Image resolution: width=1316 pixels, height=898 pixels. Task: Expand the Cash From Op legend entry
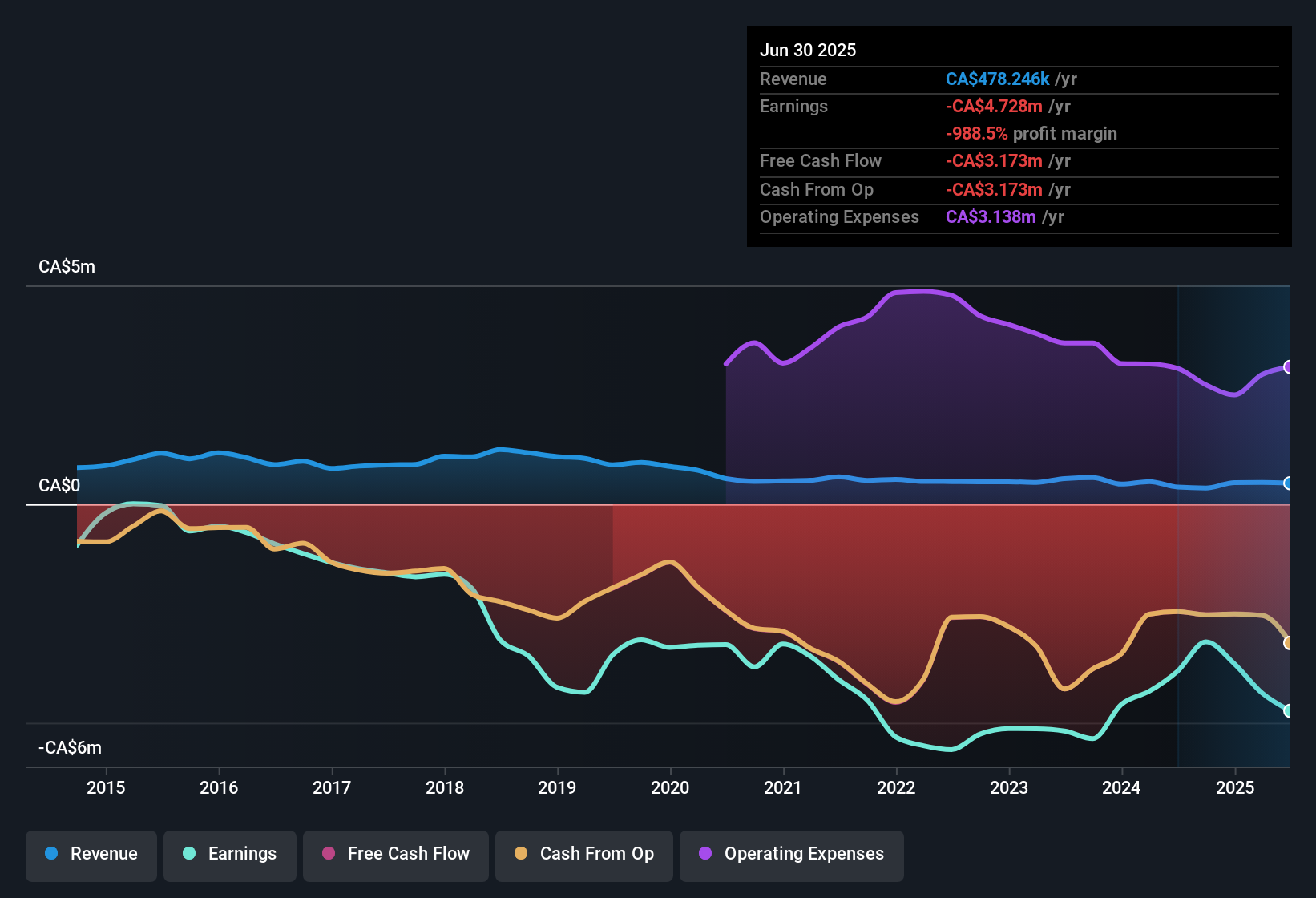coord(583,854)
